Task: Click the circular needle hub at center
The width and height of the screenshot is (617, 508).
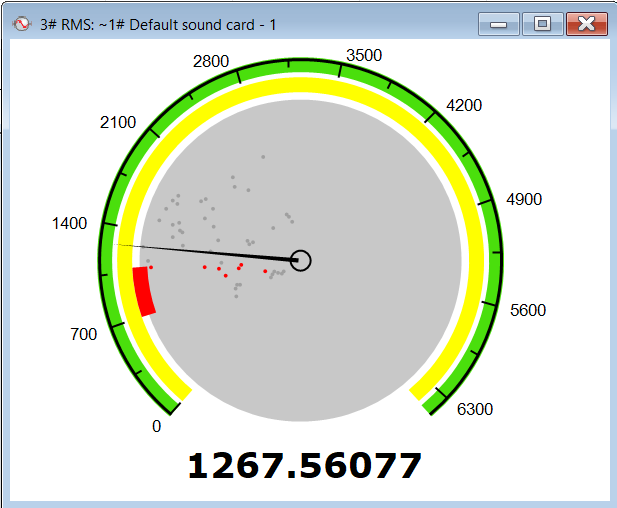Action: 301,261
